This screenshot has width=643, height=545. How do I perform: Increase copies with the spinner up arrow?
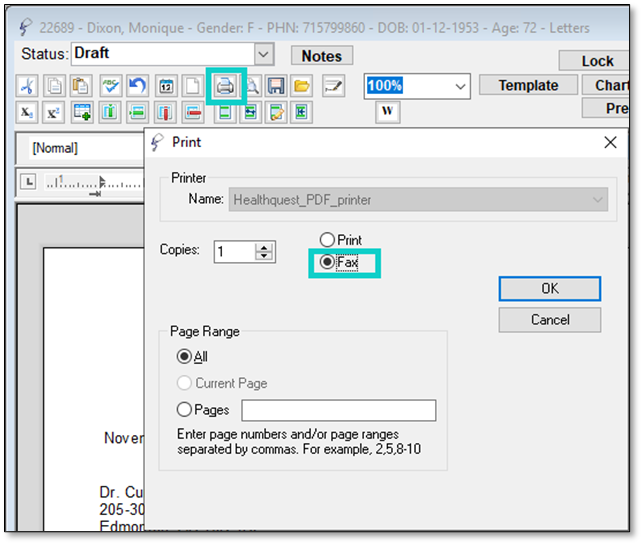[x=264, y=246]
